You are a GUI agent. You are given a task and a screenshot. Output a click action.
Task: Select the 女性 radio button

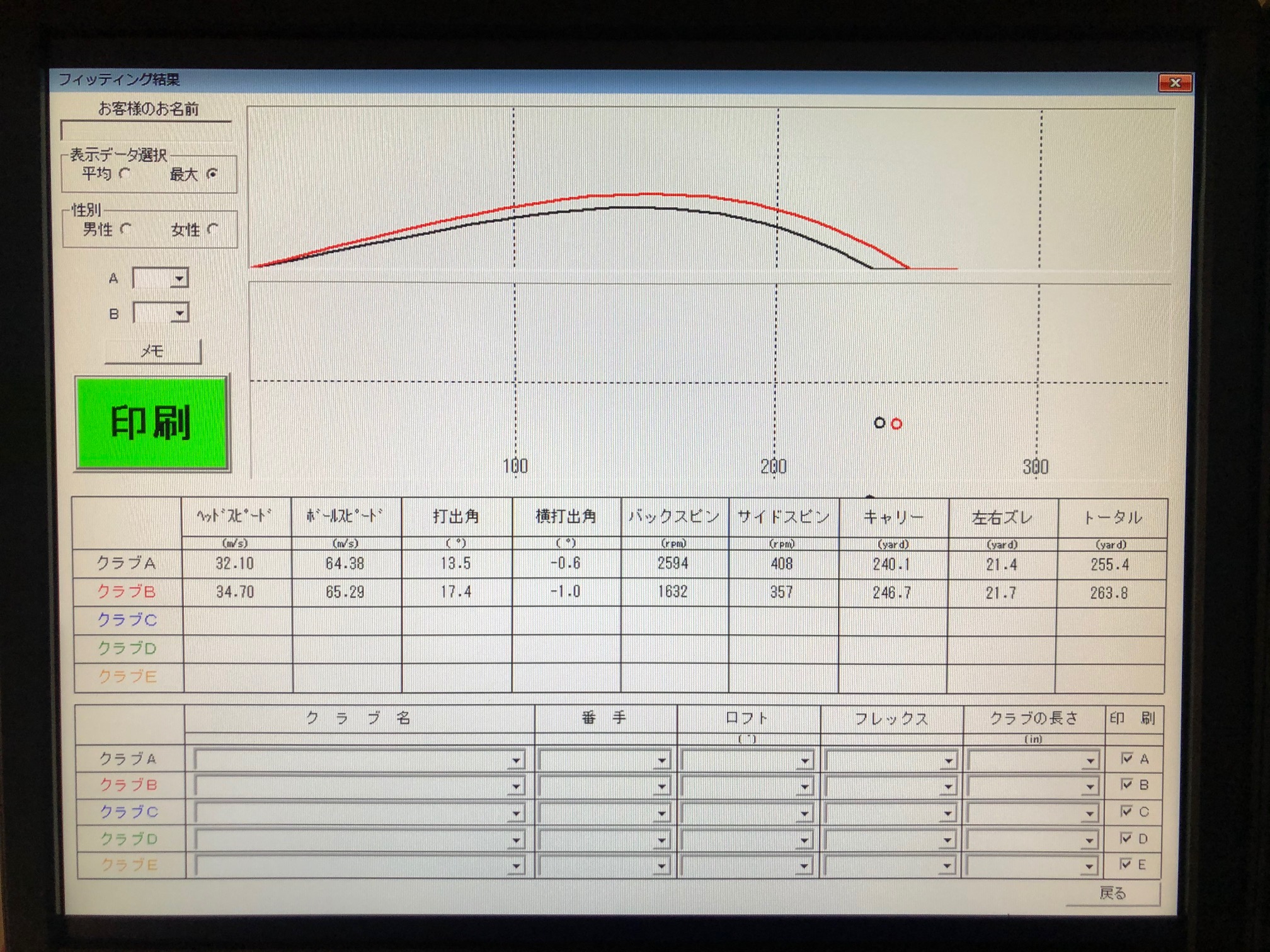click(213, 229)
